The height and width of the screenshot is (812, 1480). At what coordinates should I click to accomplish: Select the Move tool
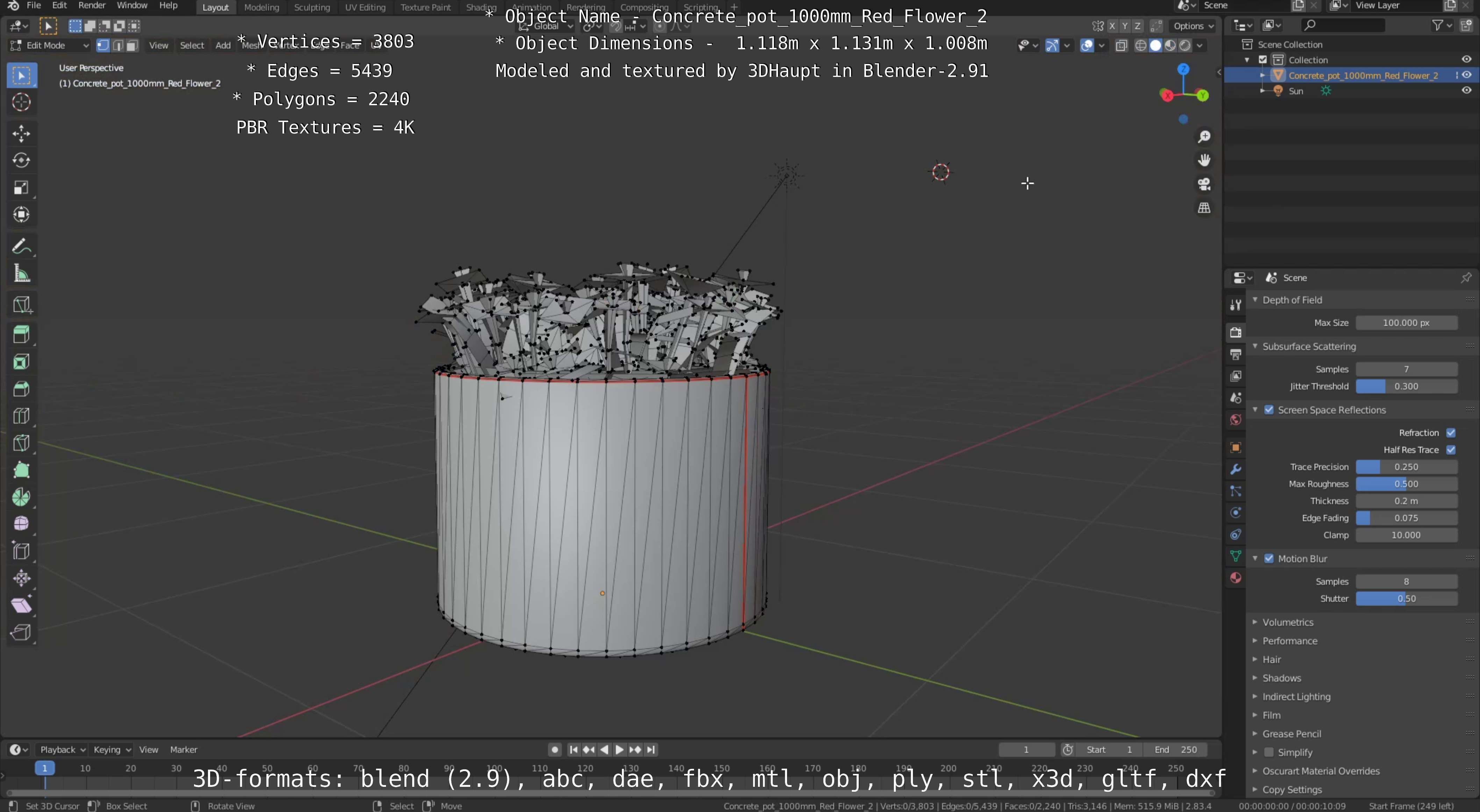(x=21, y=134)
